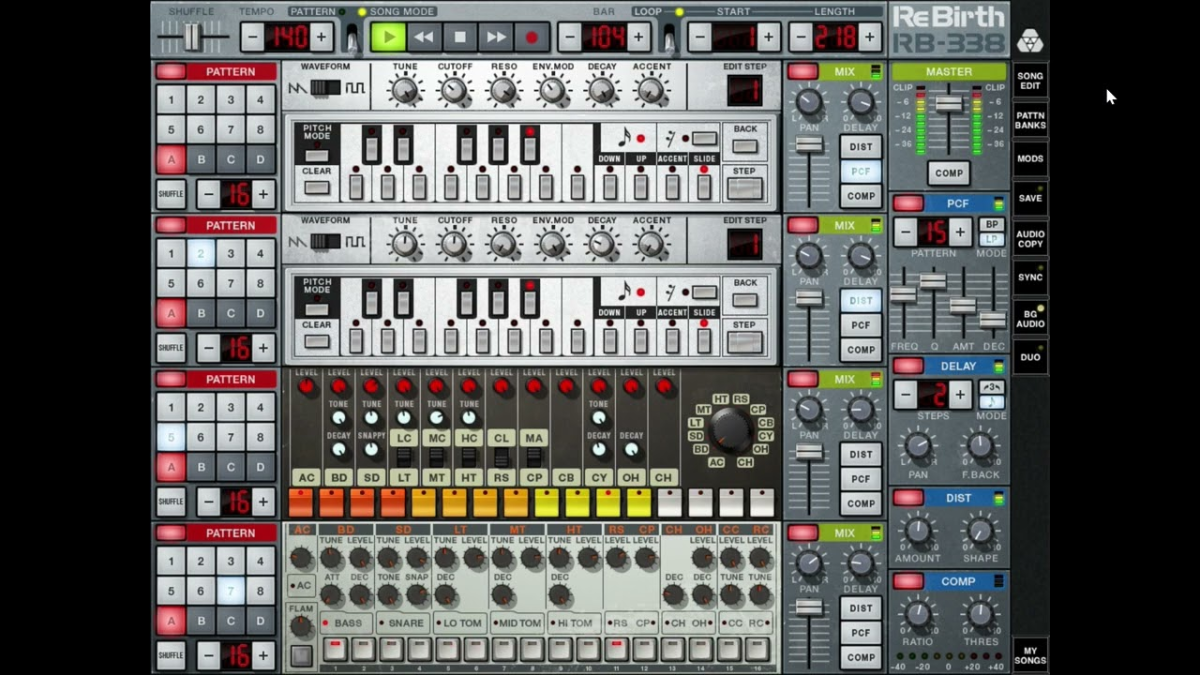Click the rewind transport button
The image size is (1200, 675).
[424, 38]
